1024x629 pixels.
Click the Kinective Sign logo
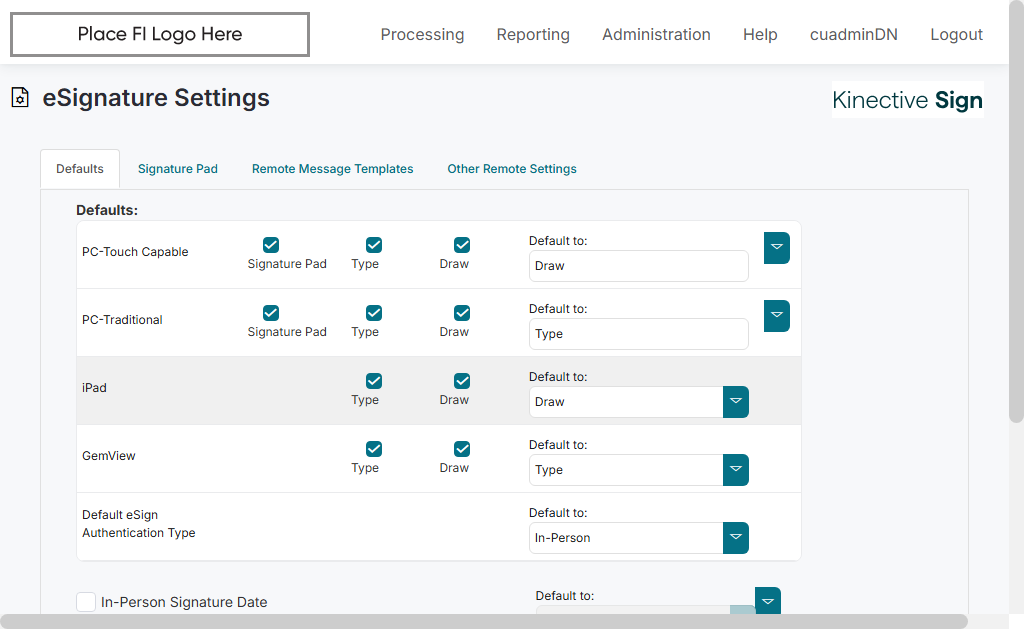907,100
